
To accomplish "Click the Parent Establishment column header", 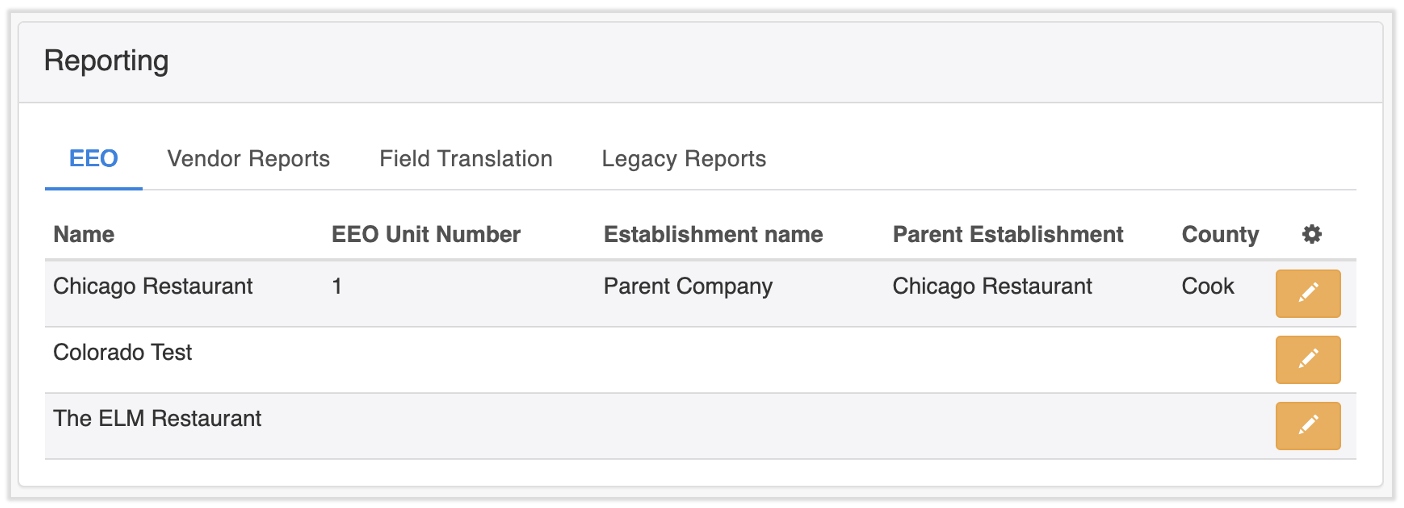I will (1008, 235).
